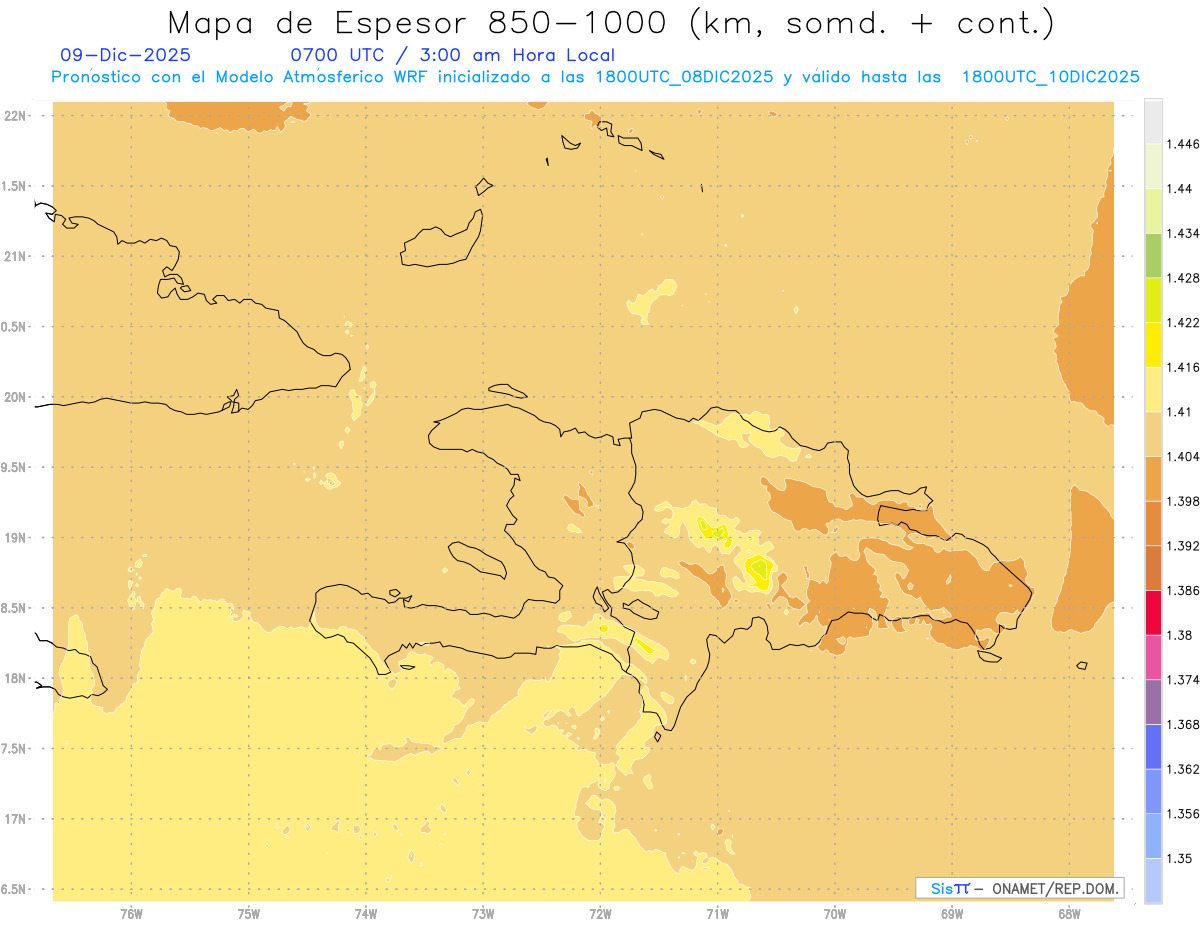Click the "18N" latitude label

16,679
